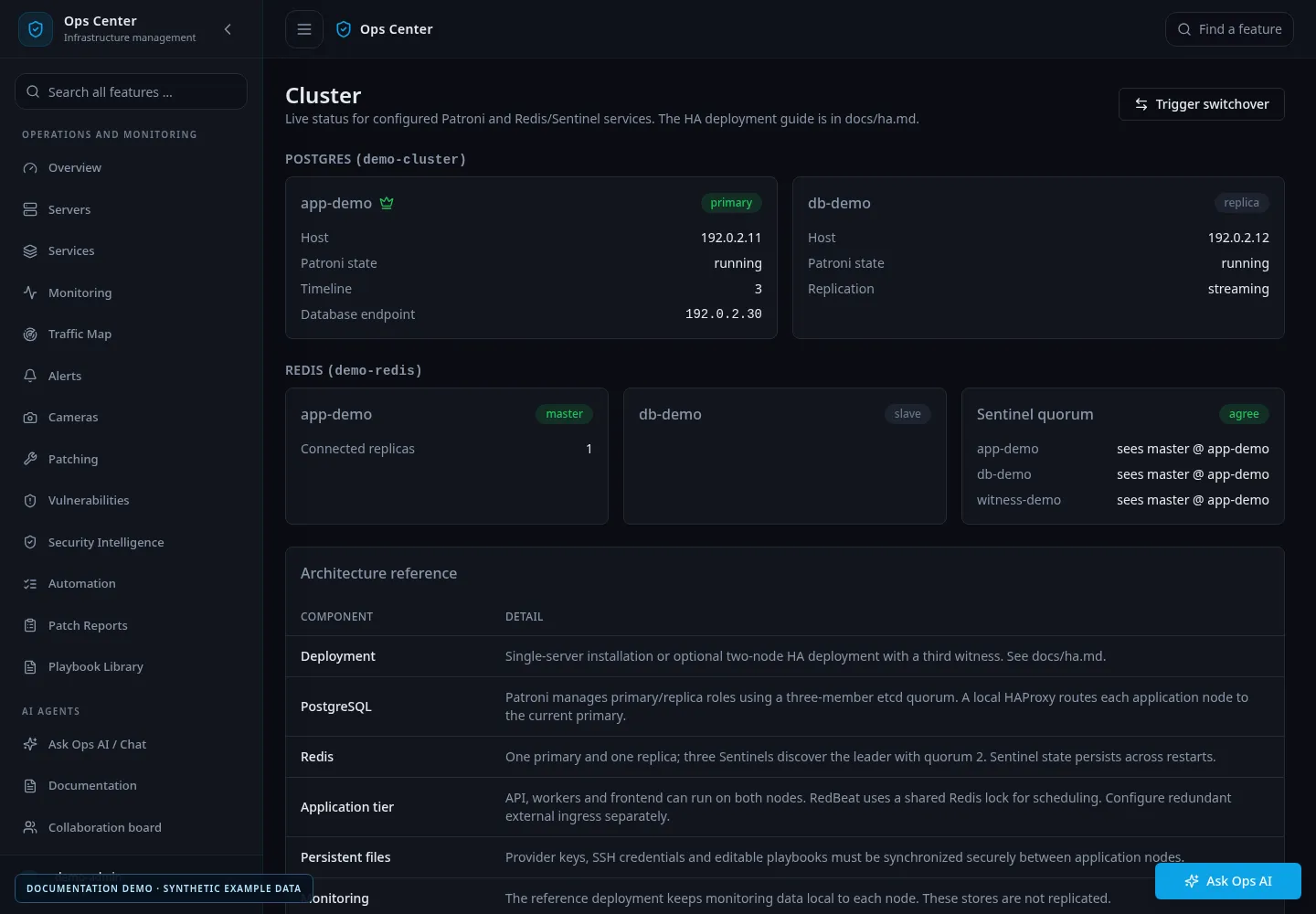Navigate to Patch Reports

[x=131, y=625]
